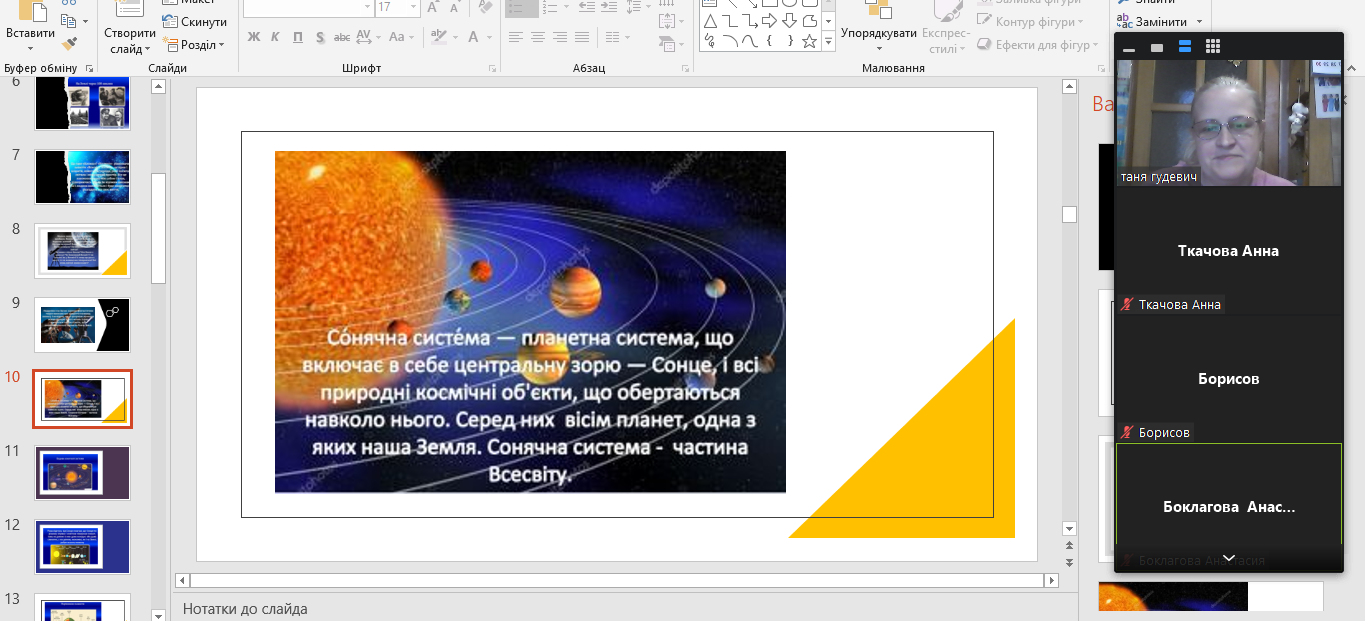The image size is (1365, 621).
Task: Select slide 9 thumbnail
Action: pyautogui.click(x=82, y=324)
